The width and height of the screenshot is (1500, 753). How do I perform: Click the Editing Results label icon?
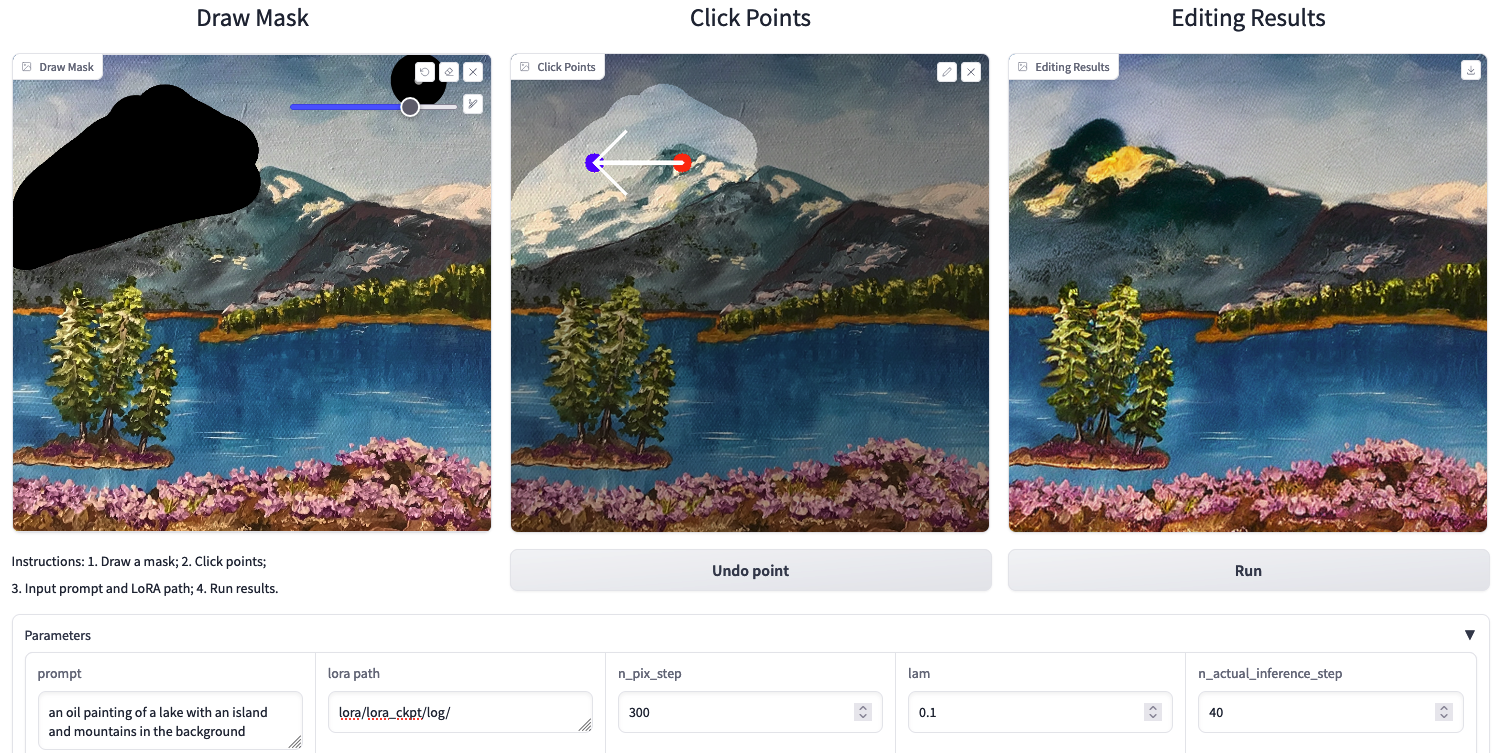click(1023, 67)
